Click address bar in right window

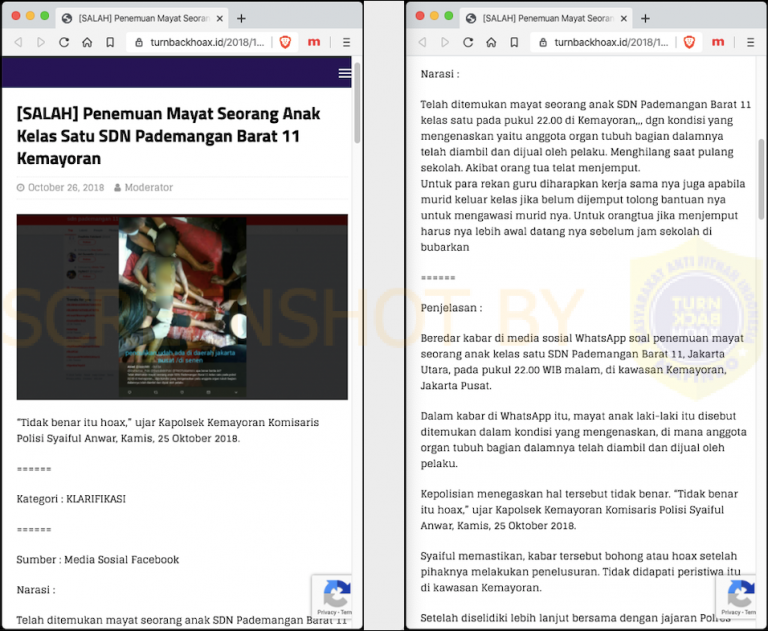click(611, 43)
